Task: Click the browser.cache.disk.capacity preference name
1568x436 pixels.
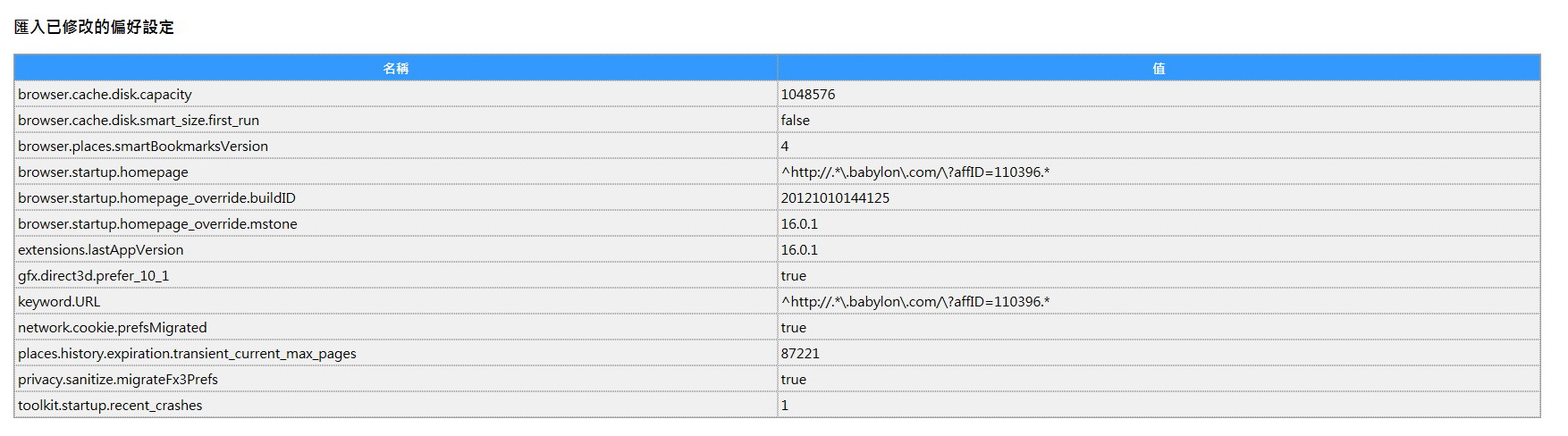Action: pyautogui.click(x=105, y=95)
